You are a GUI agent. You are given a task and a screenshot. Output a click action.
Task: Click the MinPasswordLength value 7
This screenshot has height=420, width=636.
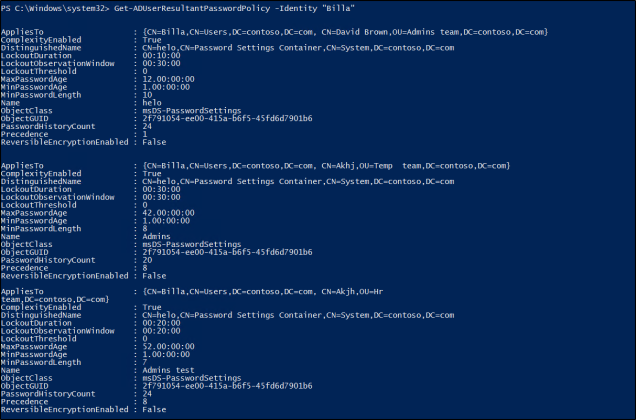[144, 366]
